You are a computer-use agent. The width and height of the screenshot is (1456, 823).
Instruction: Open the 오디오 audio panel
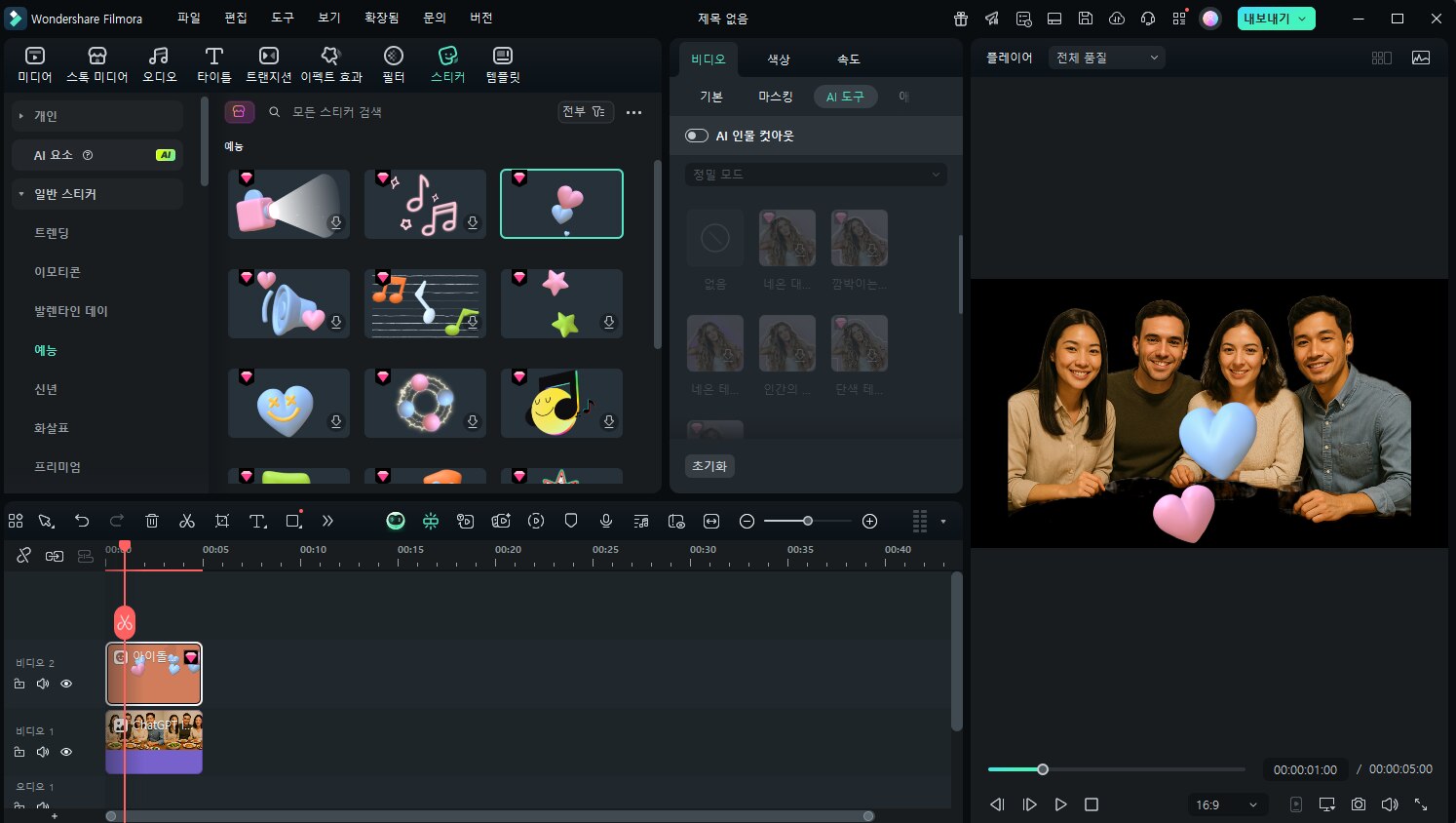click(x=160, y=64)
